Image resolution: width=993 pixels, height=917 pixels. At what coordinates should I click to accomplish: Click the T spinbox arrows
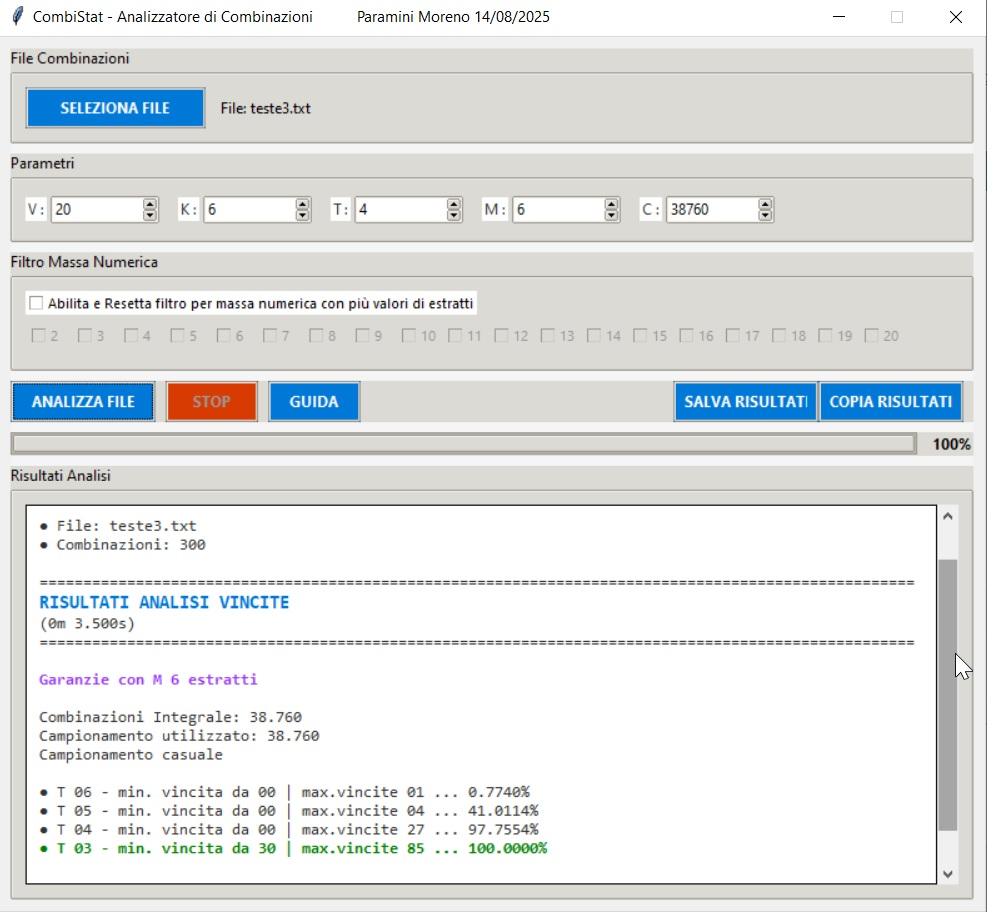click(453, 210)
